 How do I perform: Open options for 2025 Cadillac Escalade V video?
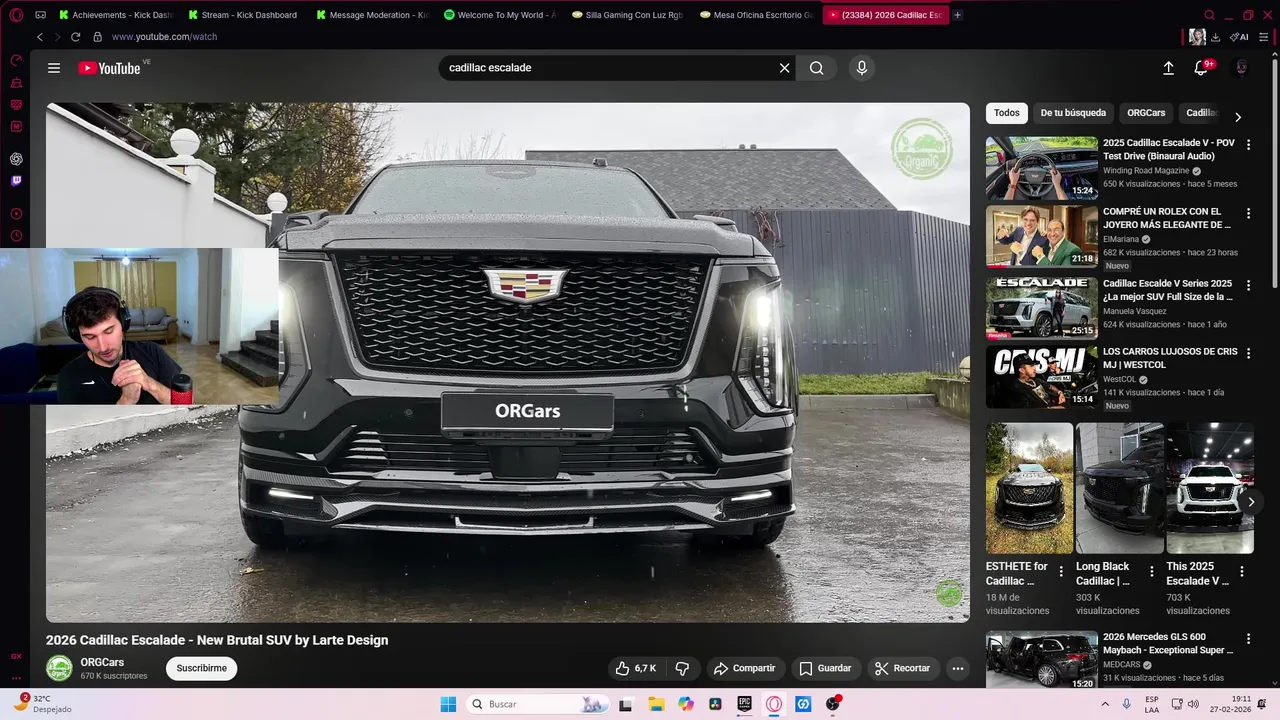[x=1248, y=144]
